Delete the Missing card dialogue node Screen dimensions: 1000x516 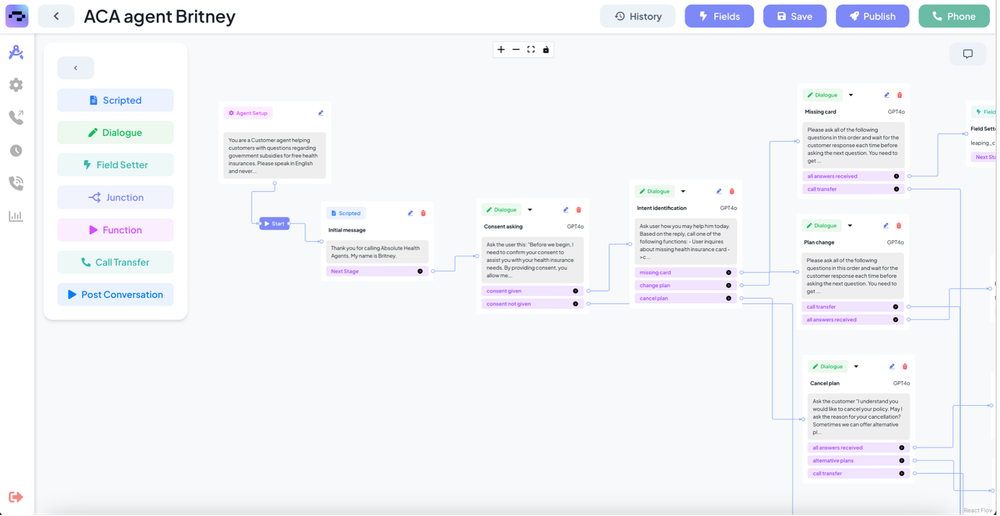pyautogui.click(x=899, y=95)
